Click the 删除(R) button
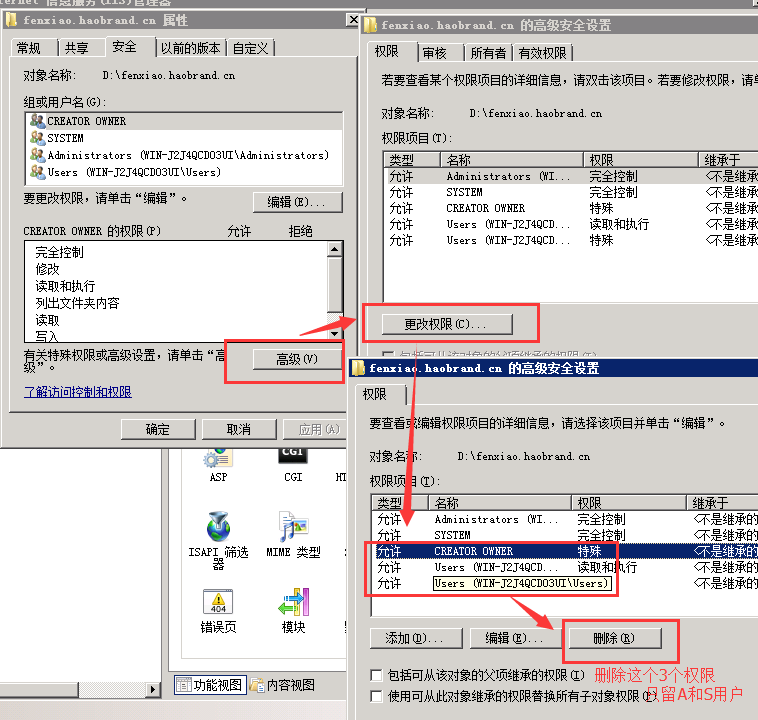 [615, 638]
